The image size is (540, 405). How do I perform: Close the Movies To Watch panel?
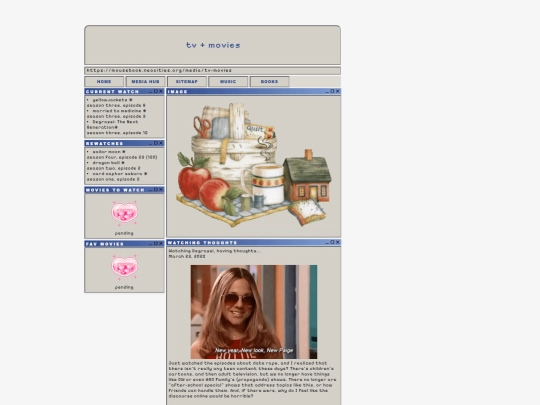click(161, 190)
